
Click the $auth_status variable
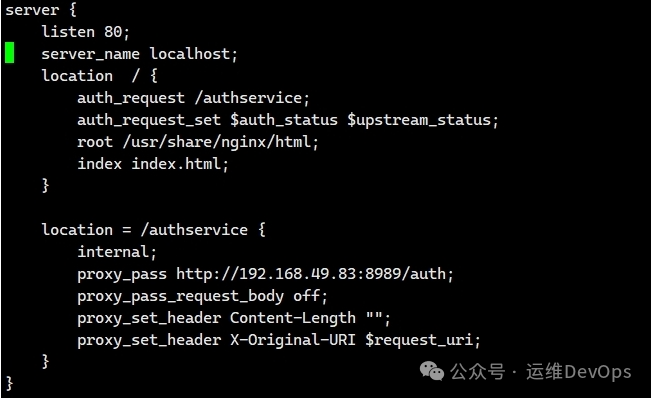[284, 120]
